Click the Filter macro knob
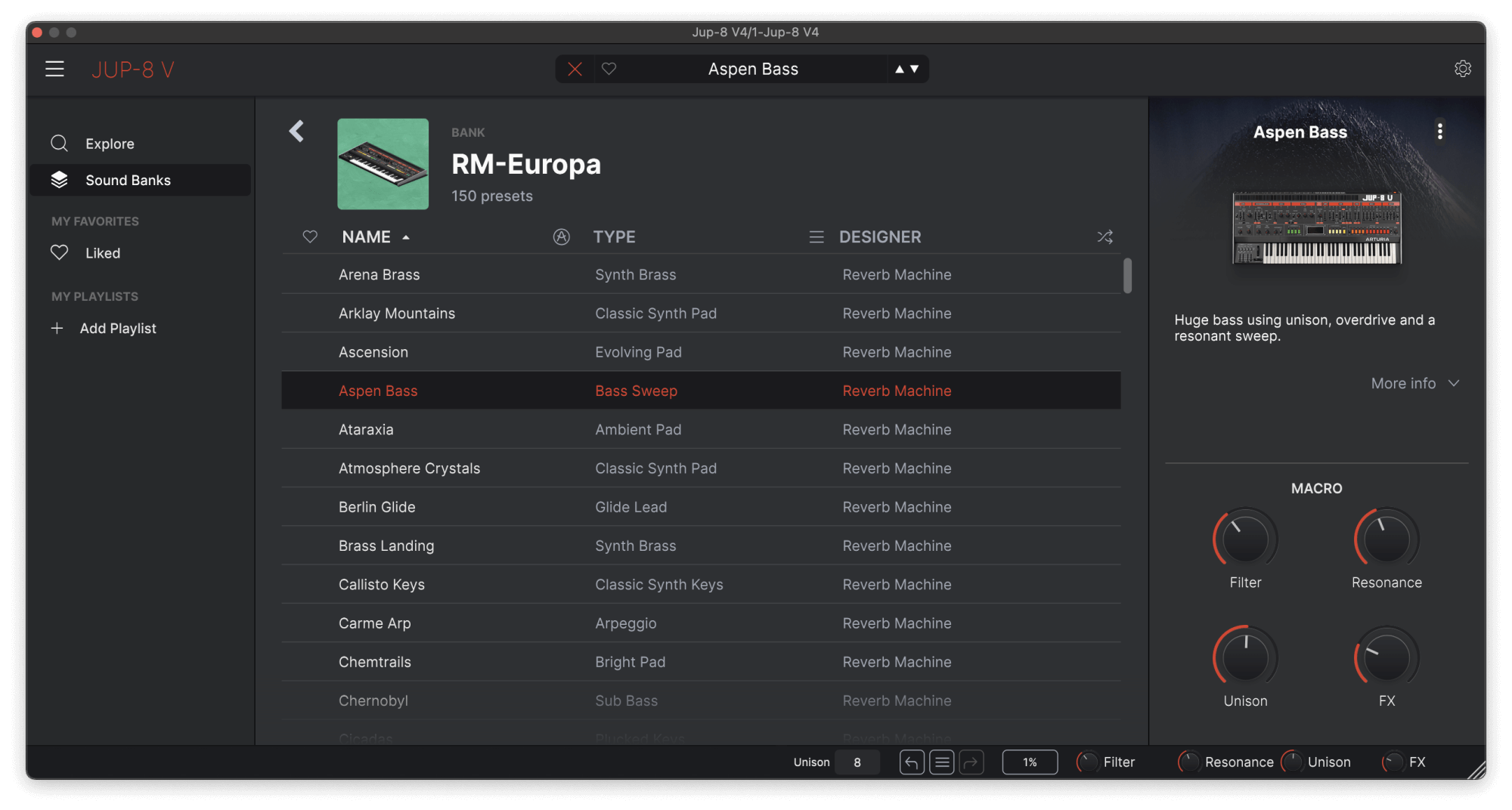This screenshot has width=1512, height=810. 1244,539
